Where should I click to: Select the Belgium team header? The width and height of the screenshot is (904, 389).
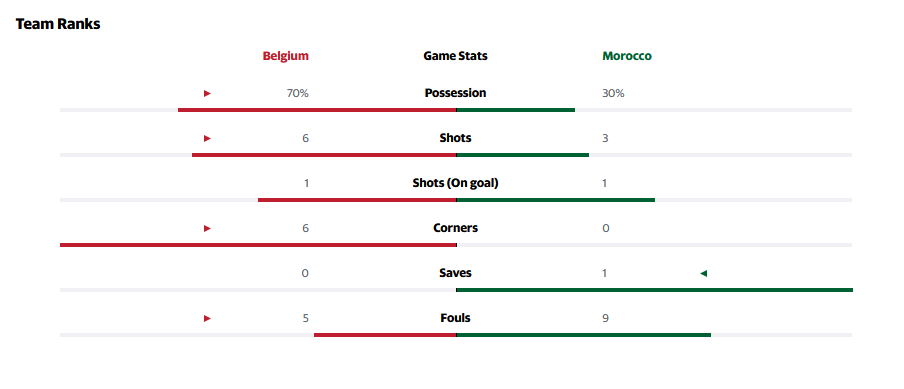[285, 56]
